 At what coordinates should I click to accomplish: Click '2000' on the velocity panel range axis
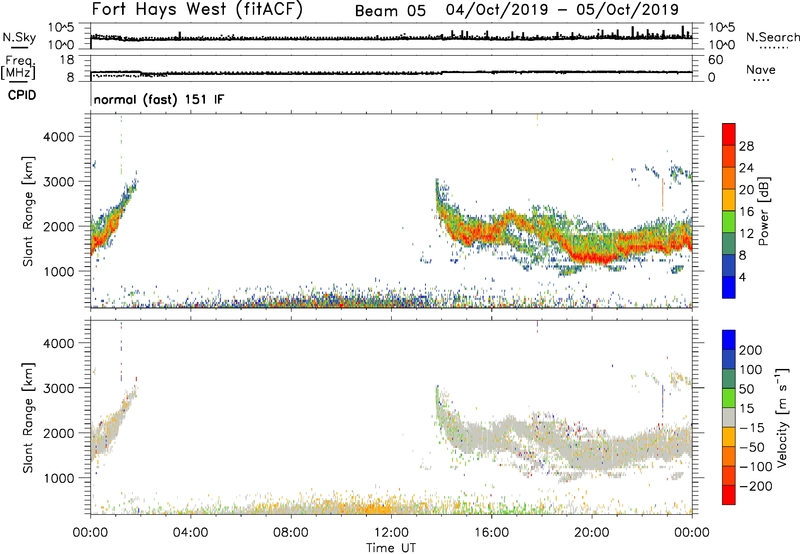click(58, 433)
